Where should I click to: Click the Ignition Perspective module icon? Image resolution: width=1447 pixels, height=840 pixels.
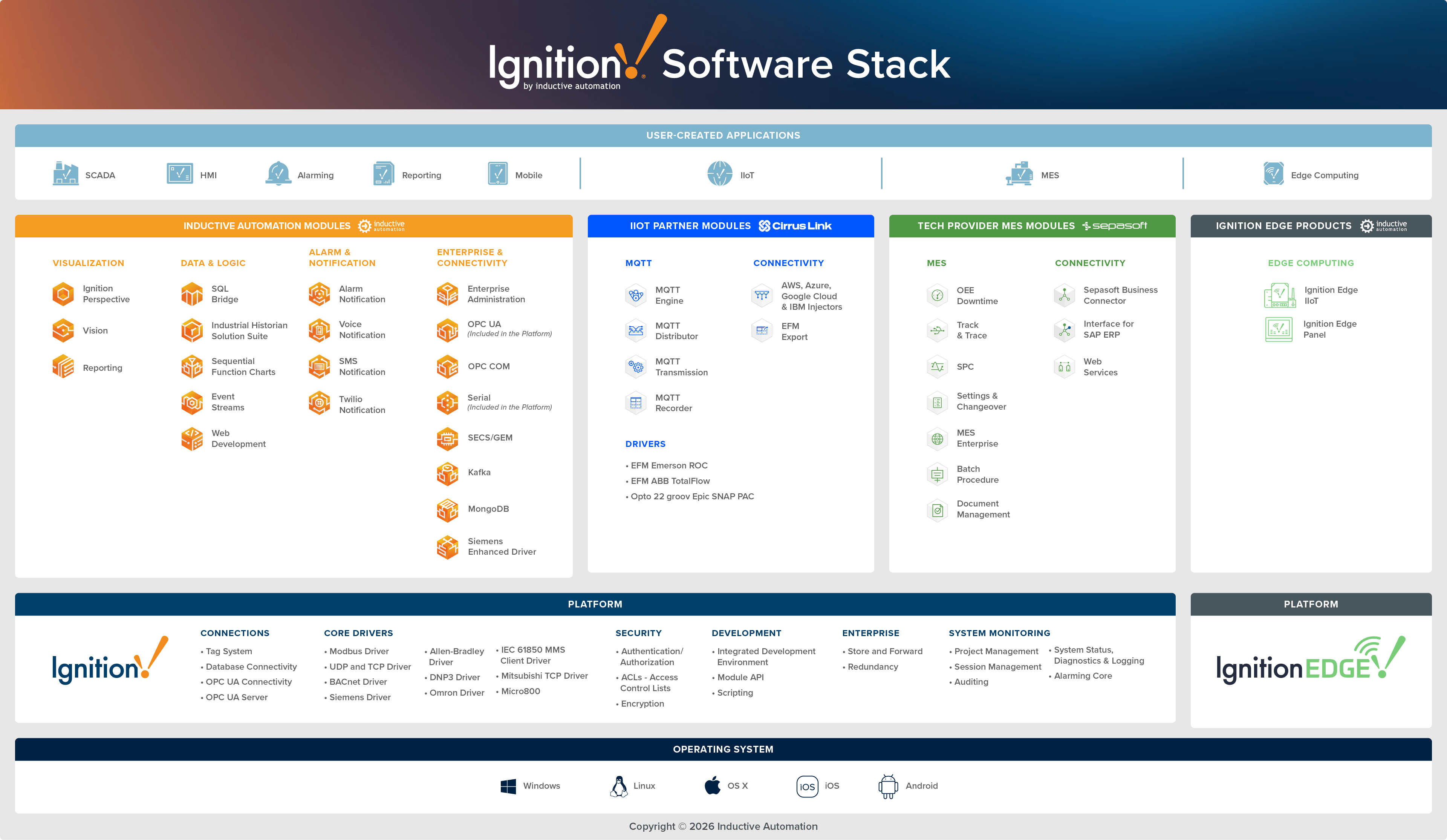point(63,294)
